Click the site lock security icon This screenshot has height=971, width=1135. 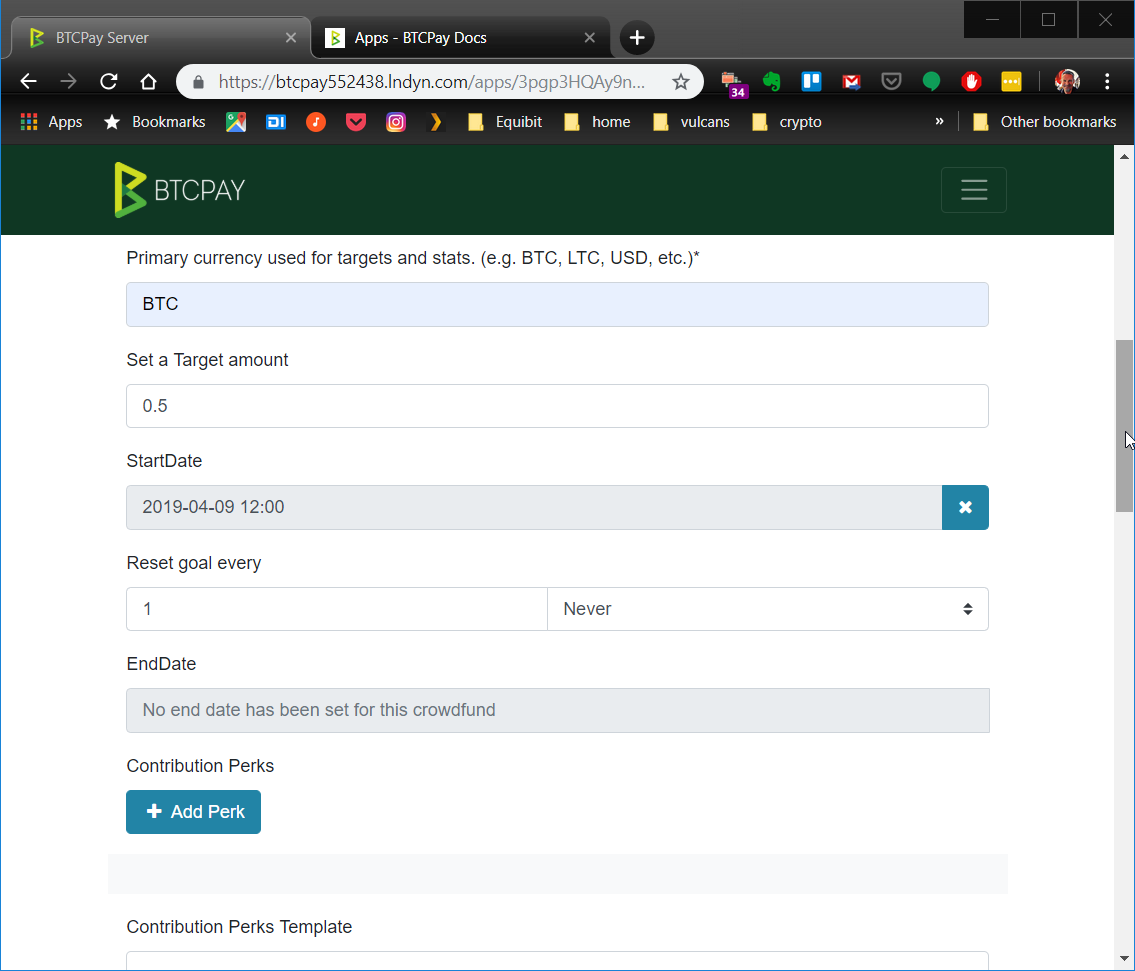click(198, 82)
